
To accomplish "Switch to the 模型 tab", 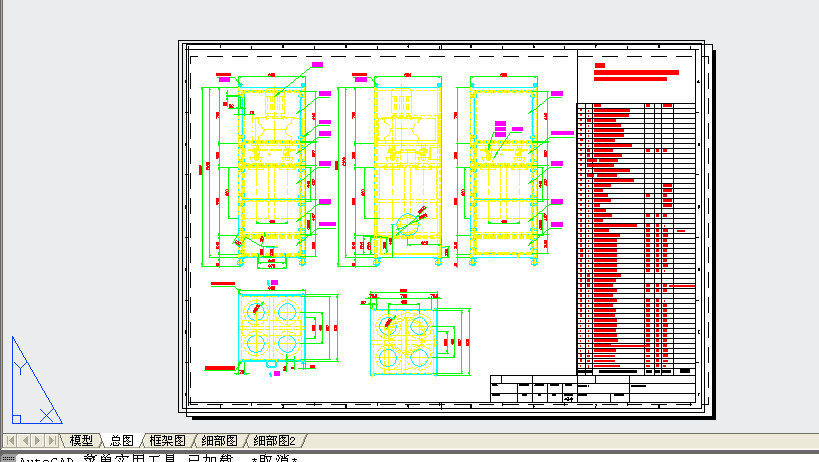I will click(x=81, y=441).
